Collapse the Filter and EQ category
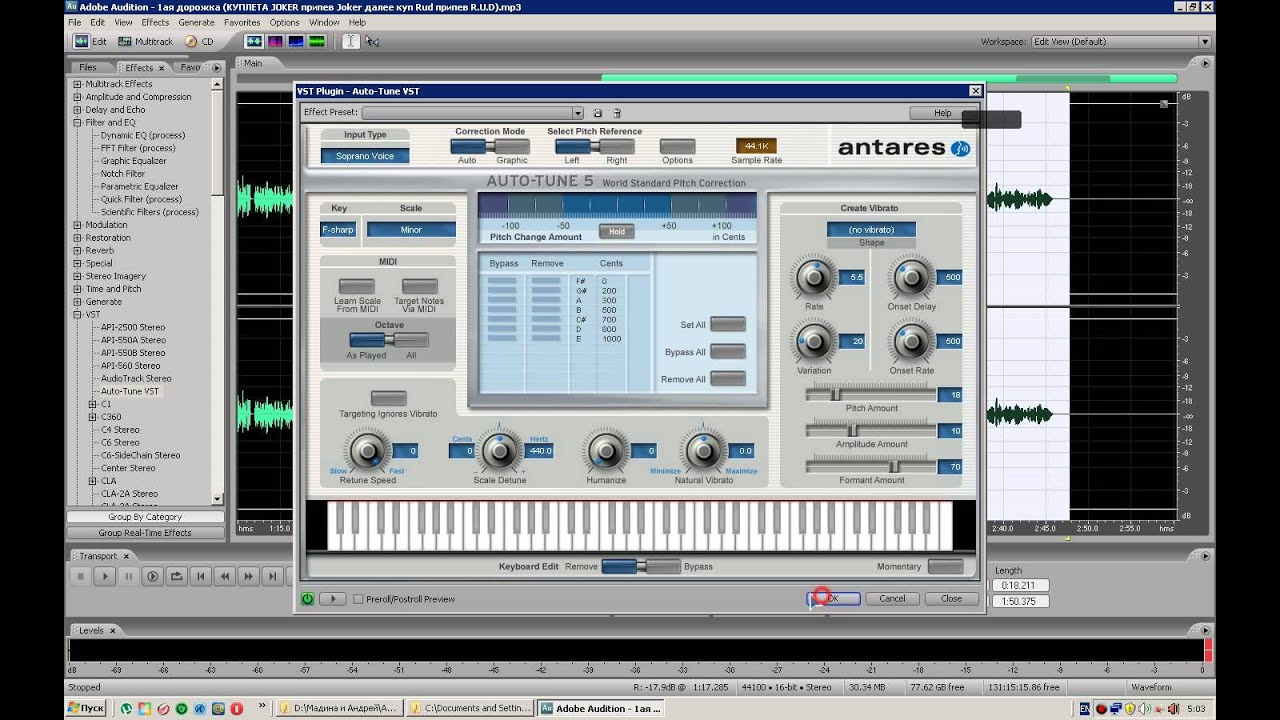The height and width of the screenshot is (720, 1280). point(77,122)
